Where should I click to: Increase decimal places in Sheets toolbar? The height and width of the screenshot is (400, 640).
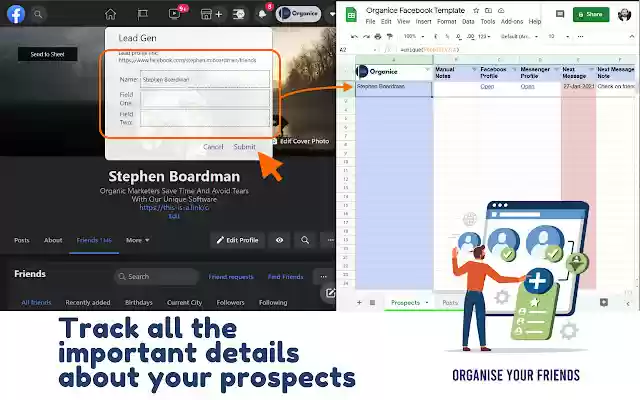(x=471, y=36)
